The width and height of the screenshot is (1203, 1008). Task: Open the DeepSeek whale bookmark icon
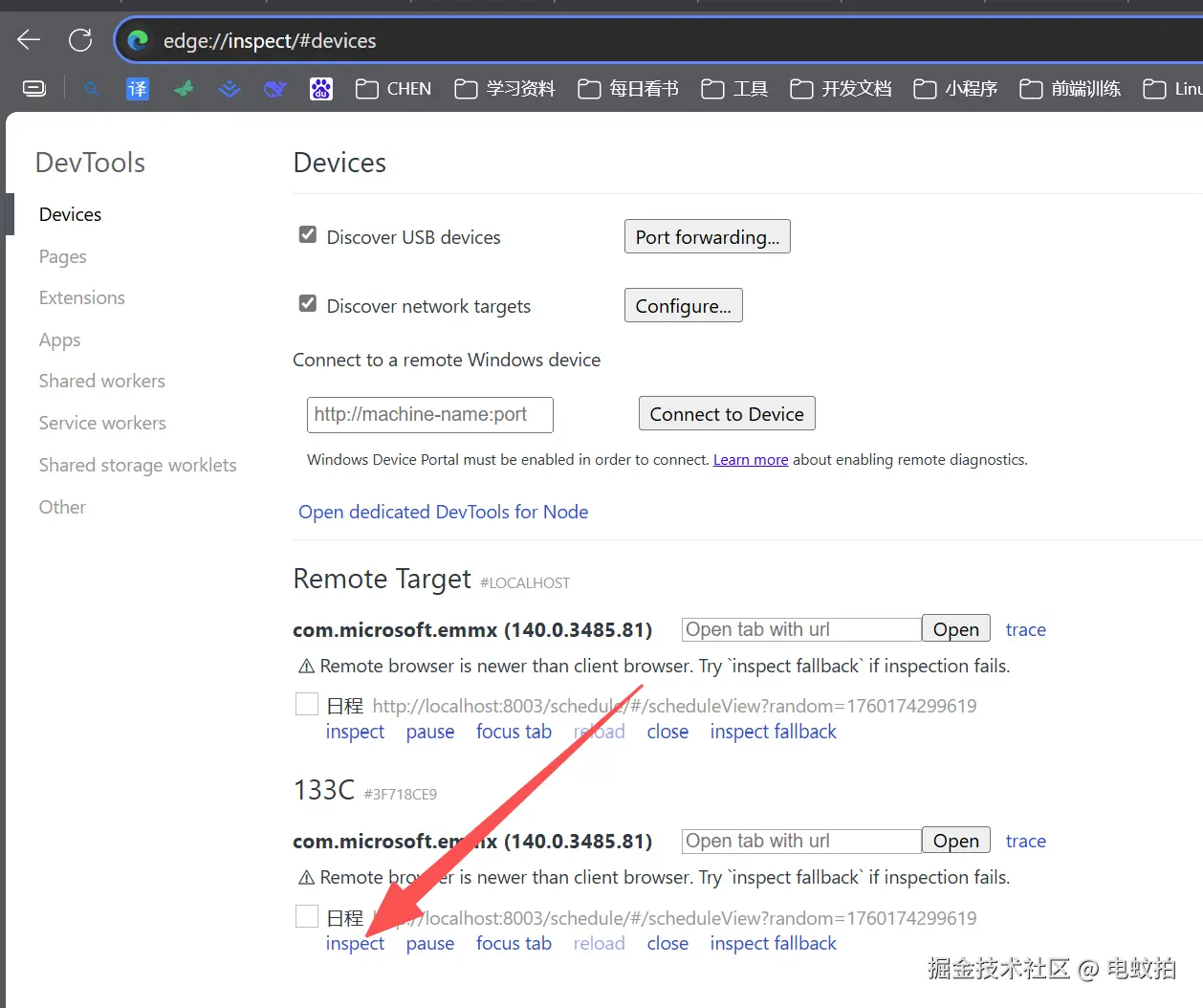pyautogui.click(x=275, y=89)
